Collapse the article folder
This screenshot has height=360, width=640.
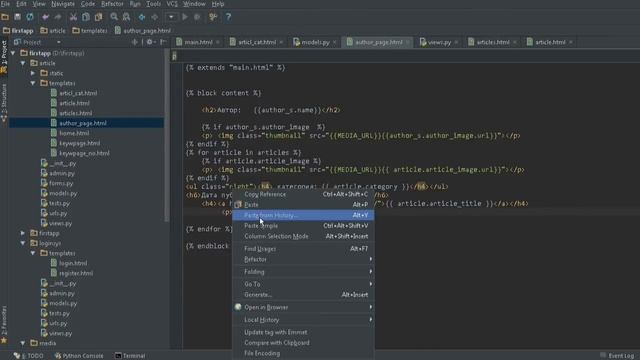pyautogui.click(x=23, y=63)
